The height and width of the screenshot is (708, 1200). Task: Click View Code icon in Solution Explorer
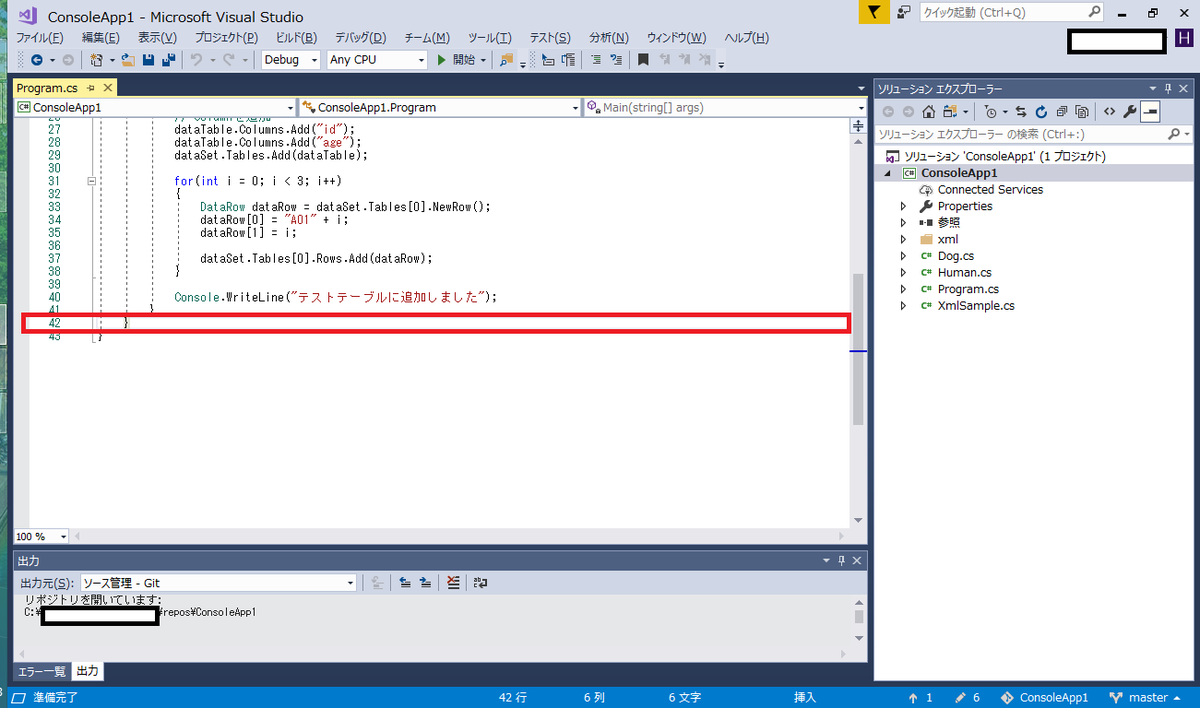pyautogui.click(x=1109, y=112)
